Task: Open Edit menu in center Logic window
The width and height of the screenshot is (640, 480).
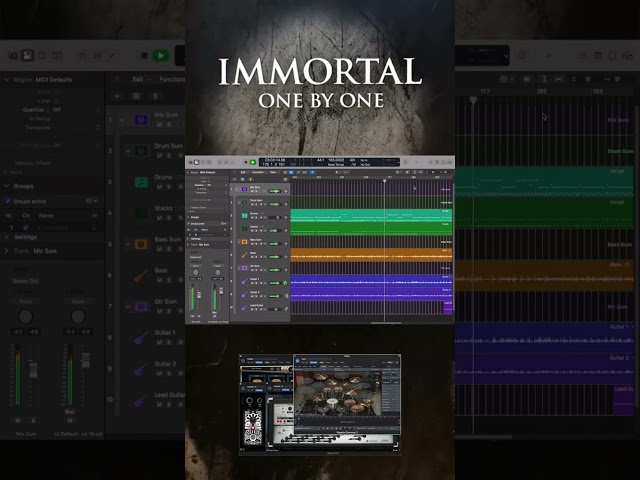Action: [x=243, y=172]
